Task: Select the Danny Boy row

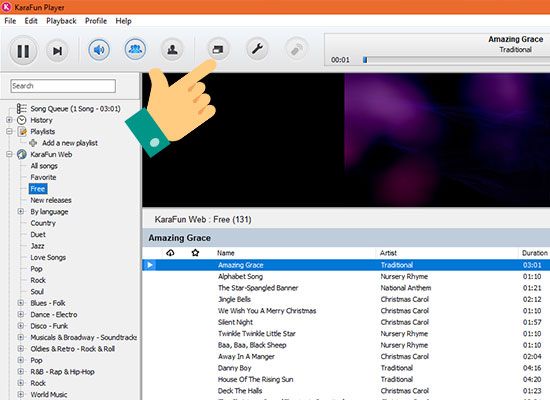Action: (346, 368)
